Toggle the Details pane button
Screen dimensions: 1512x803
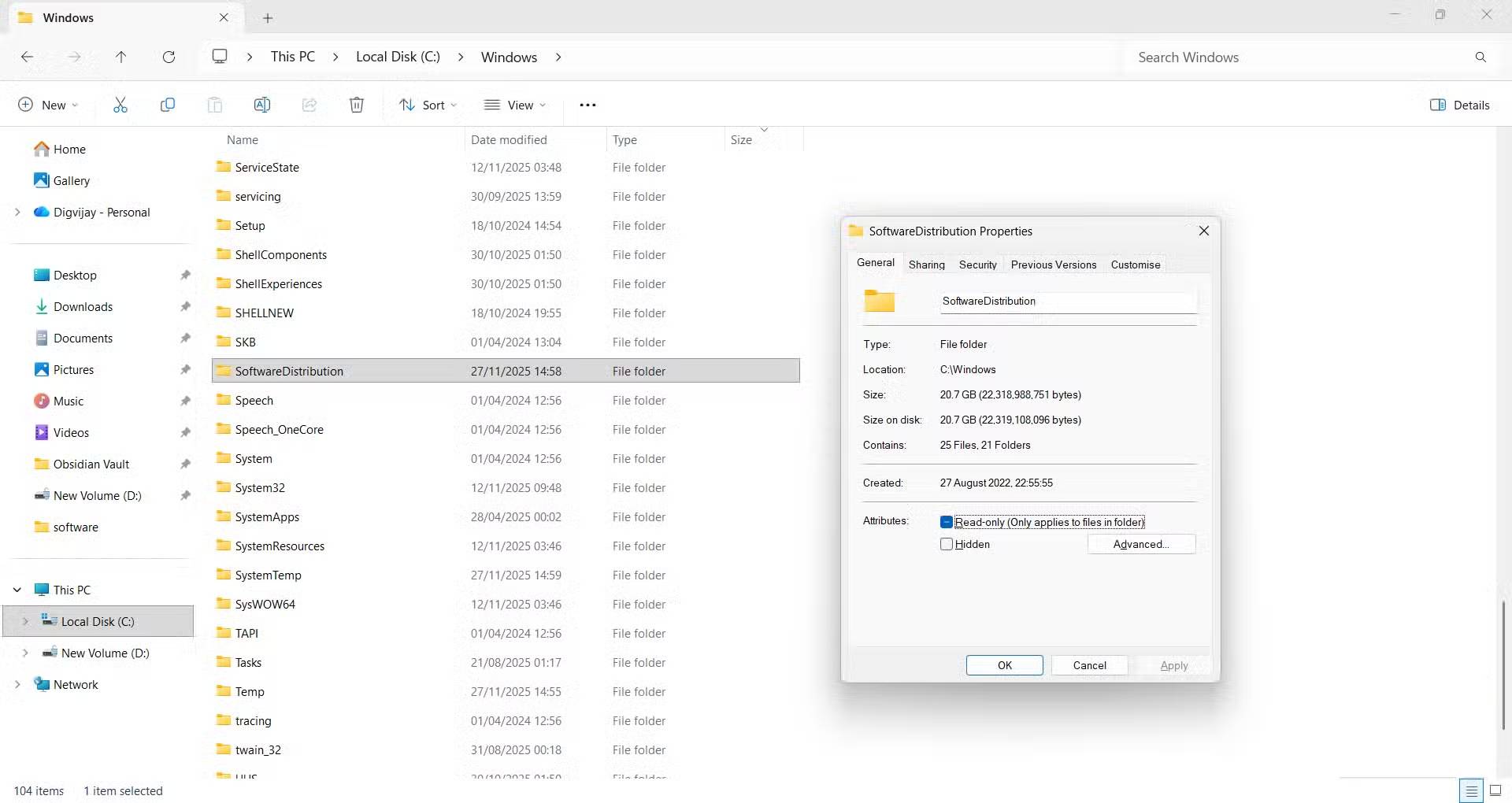pyautogui.click(x=1459, y=105)
